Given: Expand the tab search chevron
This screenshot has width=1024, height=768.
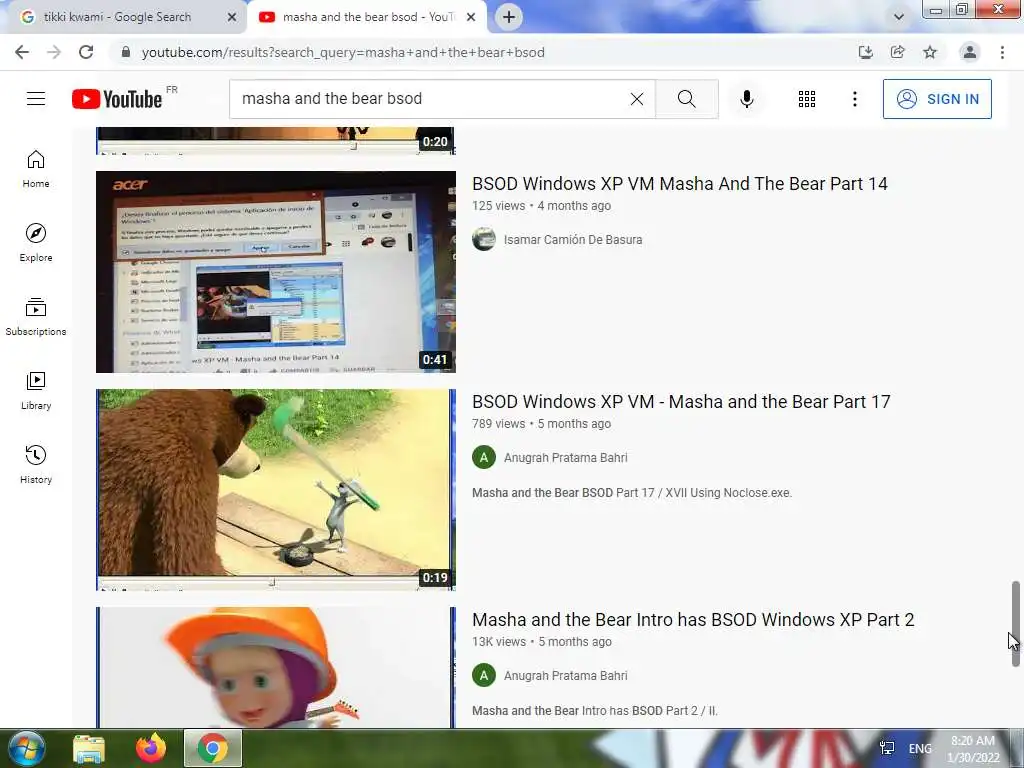Looking at the screenshot, I should (899, 17).
